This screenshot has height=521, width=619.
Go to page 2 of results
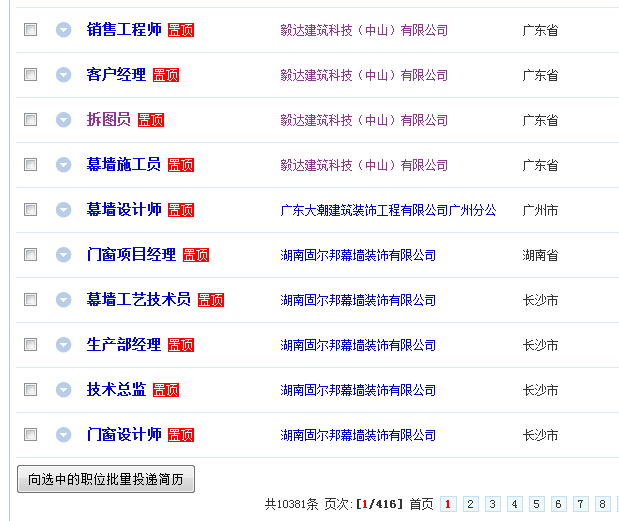(x=471, y=504)
